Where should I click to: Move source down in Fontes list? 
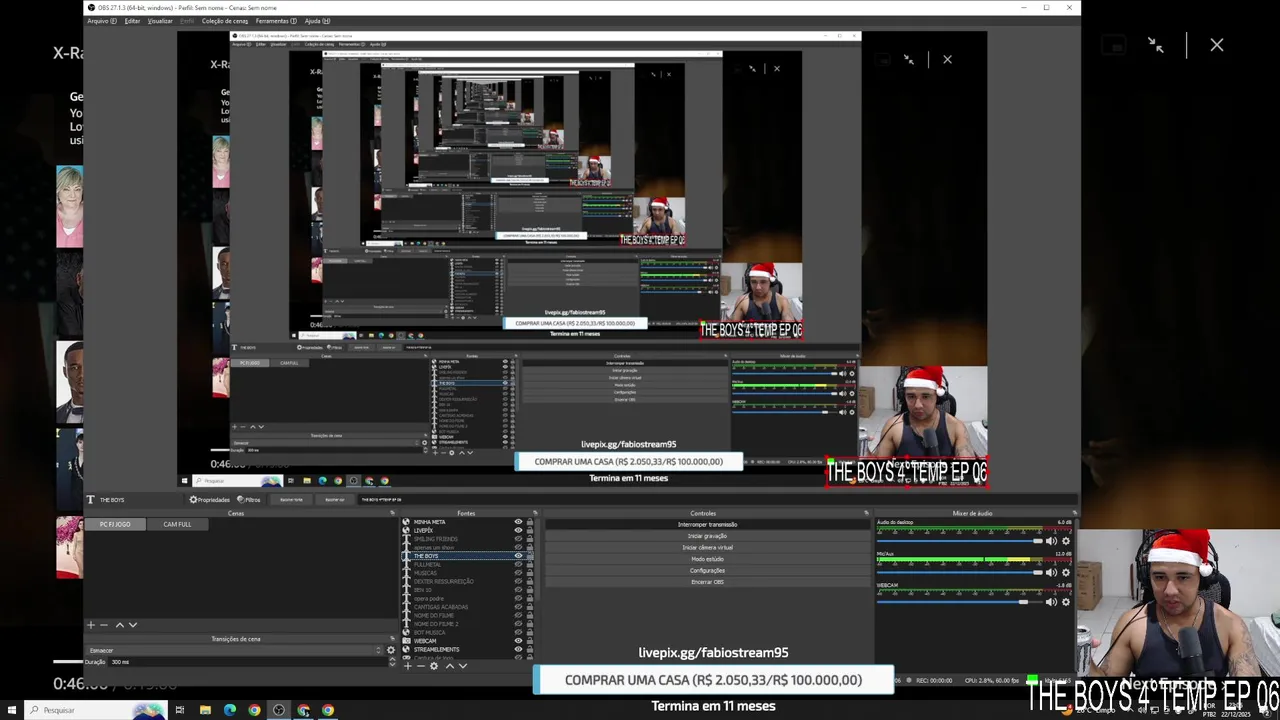[462, 666]
